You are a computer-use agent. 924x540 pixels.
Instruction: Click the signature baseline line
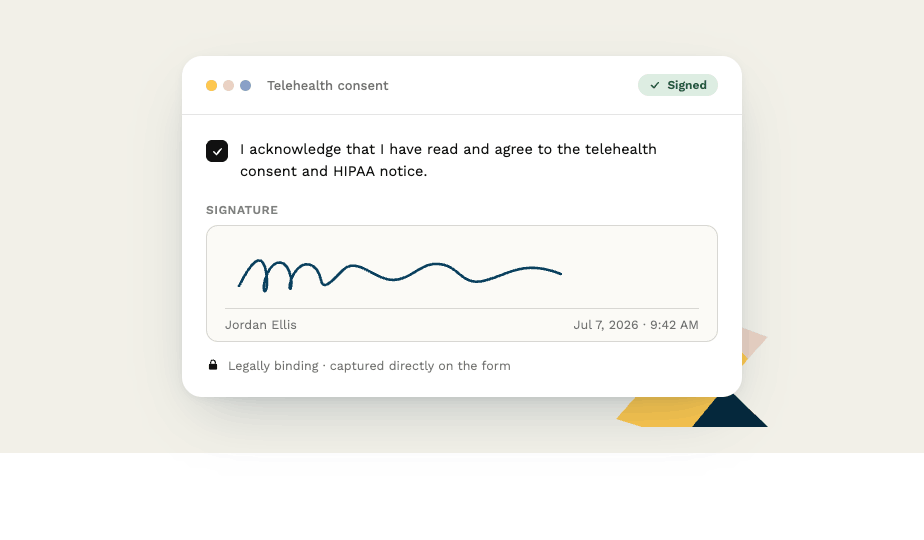(461, 308)
